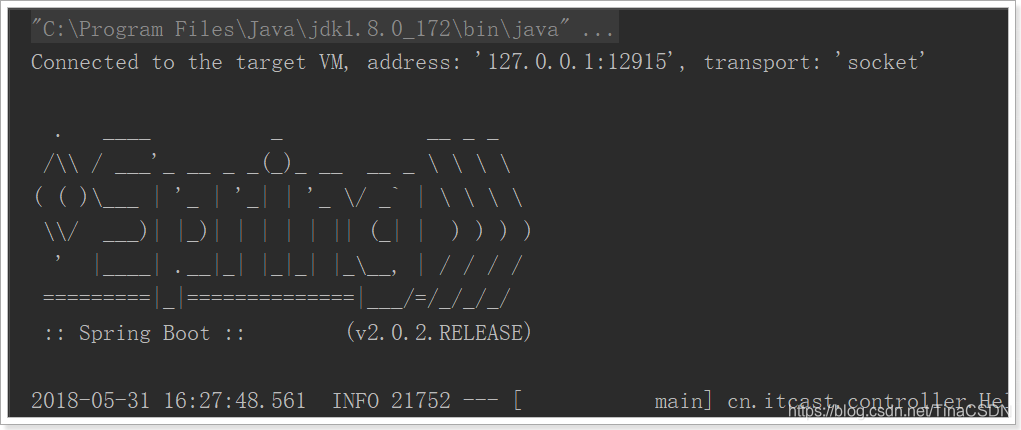The width and height of the screenshot is (1021, 430).
Task: Click the 'cn.itcast.controller' logger name
Action: 850,401
